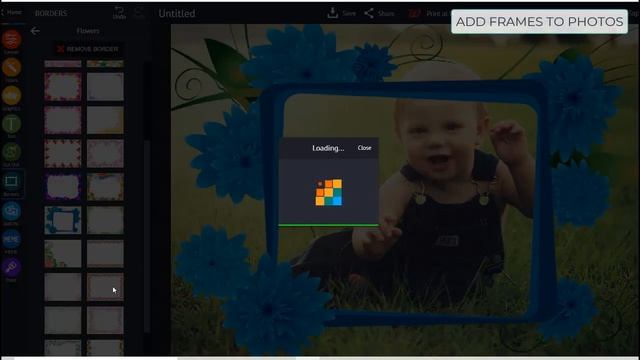The image size is (640, 360).
Task: Click the Redo icon next to Undo
Action: [x=139, y=13]
